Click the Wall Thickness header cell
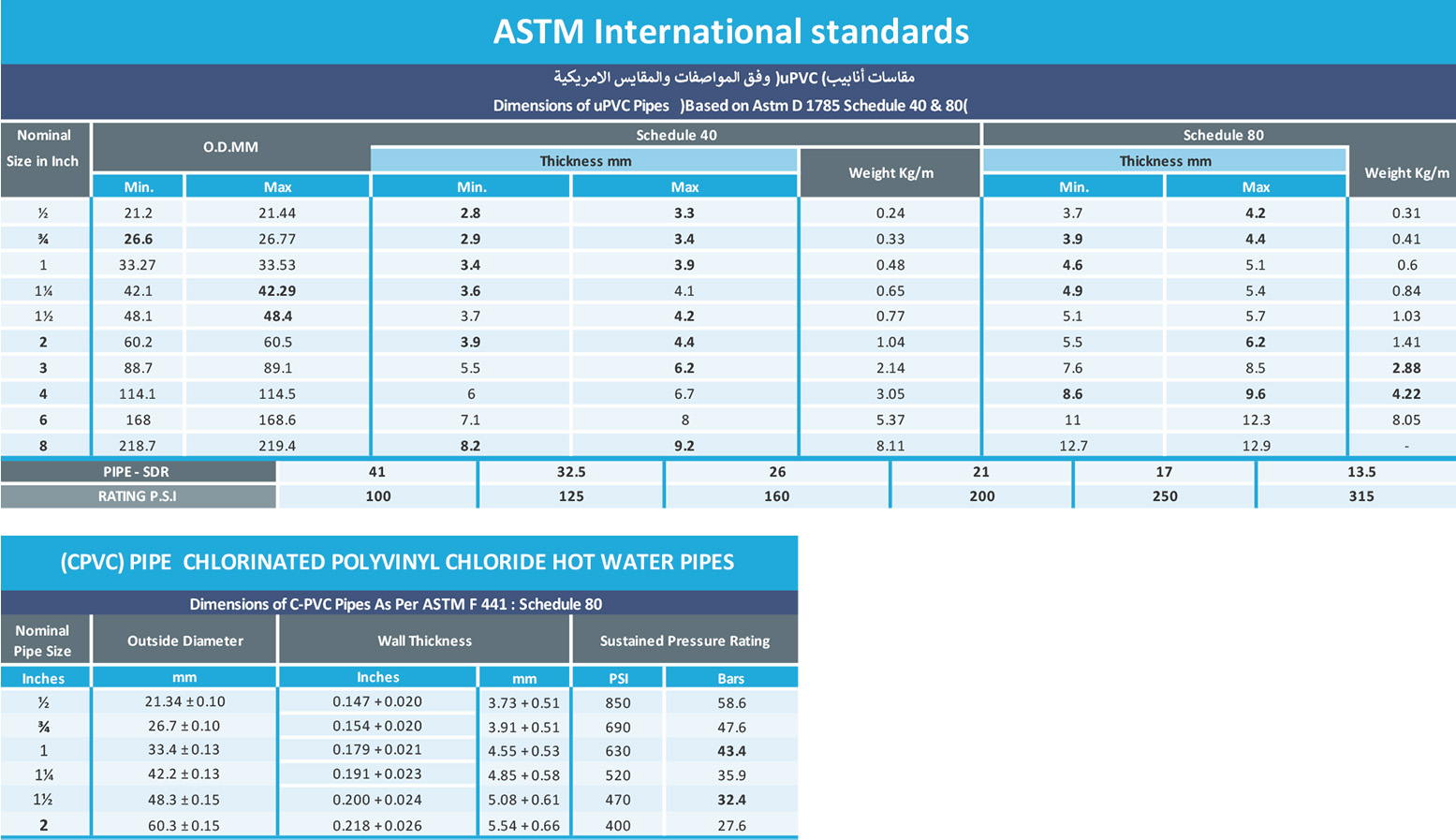Viewport: 1456px width, 840px height. (x=424, y=641)
